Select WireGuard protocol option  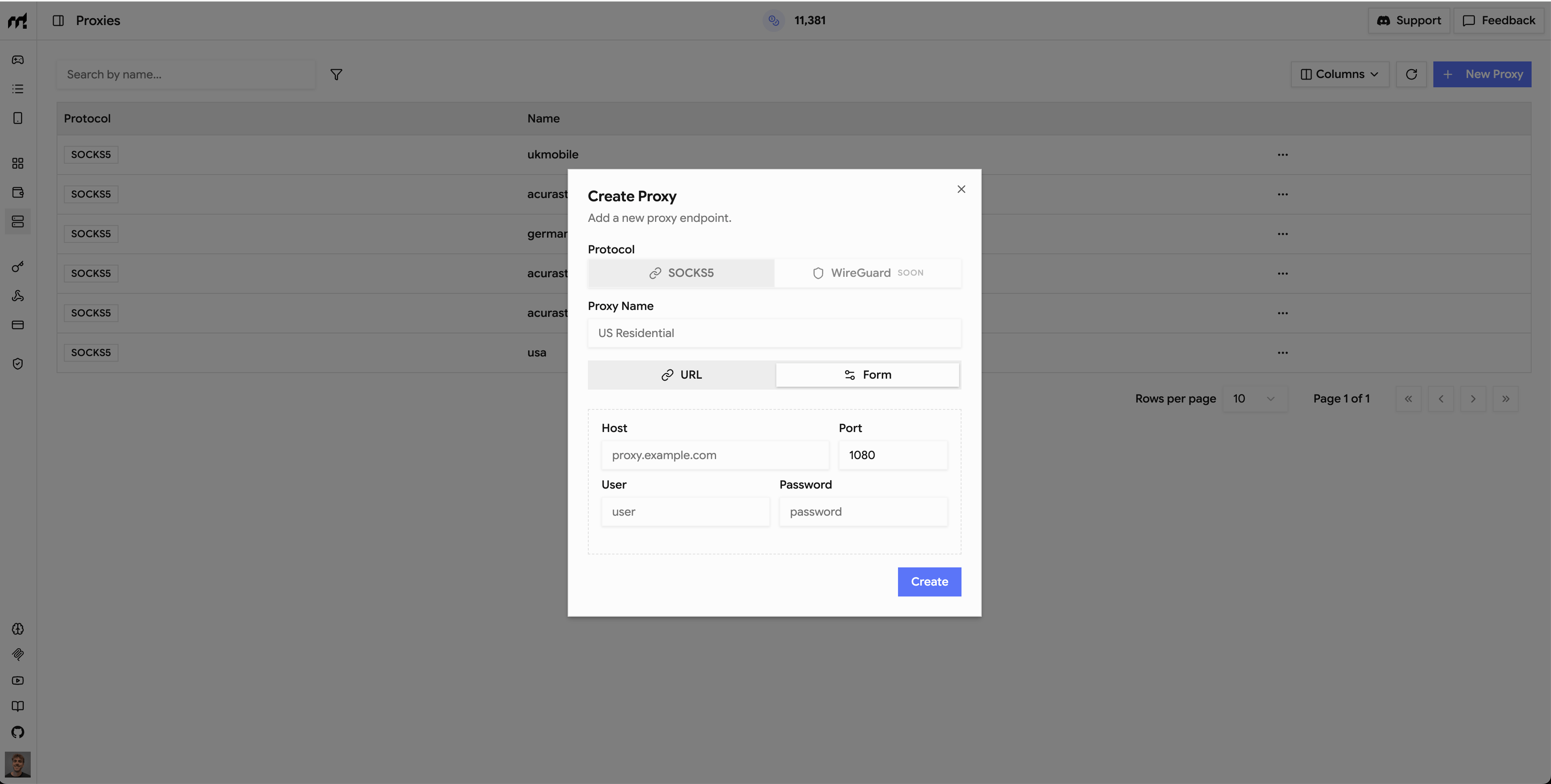click(x=868, y=273)
